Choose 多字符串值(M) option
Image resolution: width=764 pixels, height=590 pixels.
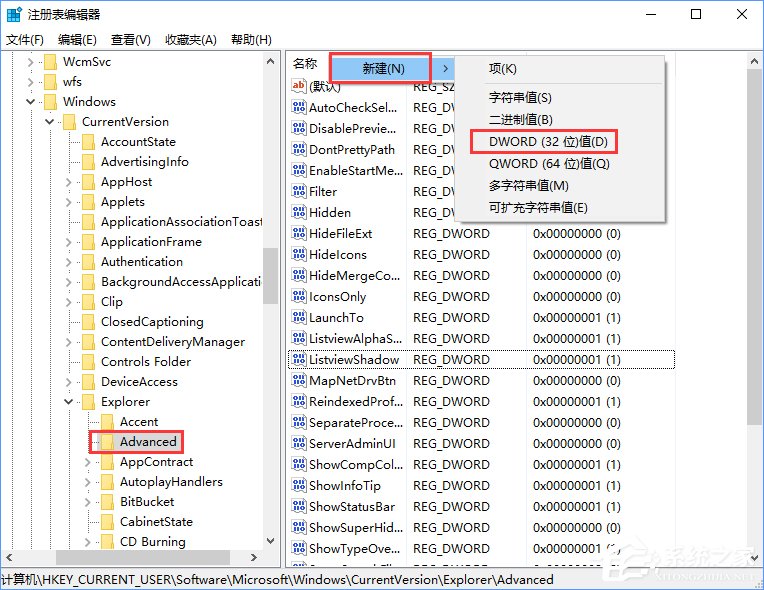coord(529,186)
